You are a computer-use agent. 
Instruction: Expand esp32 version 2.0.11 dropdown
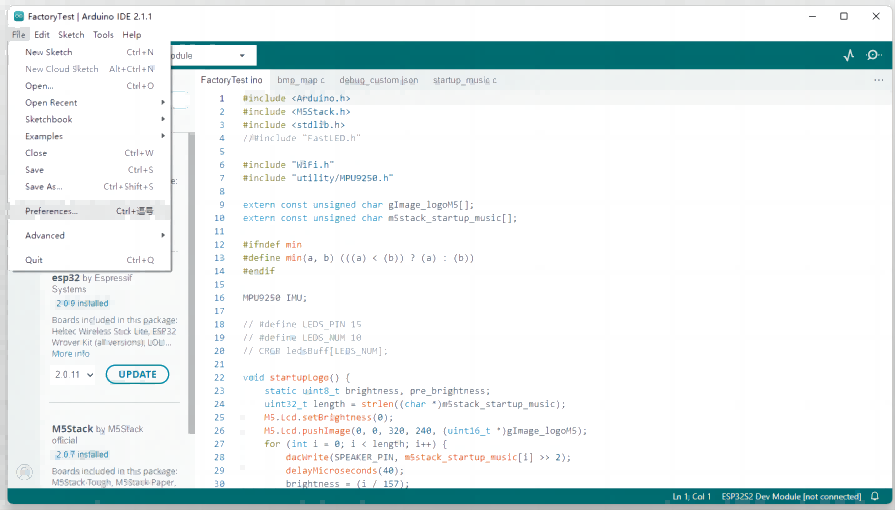coord(75,375)
